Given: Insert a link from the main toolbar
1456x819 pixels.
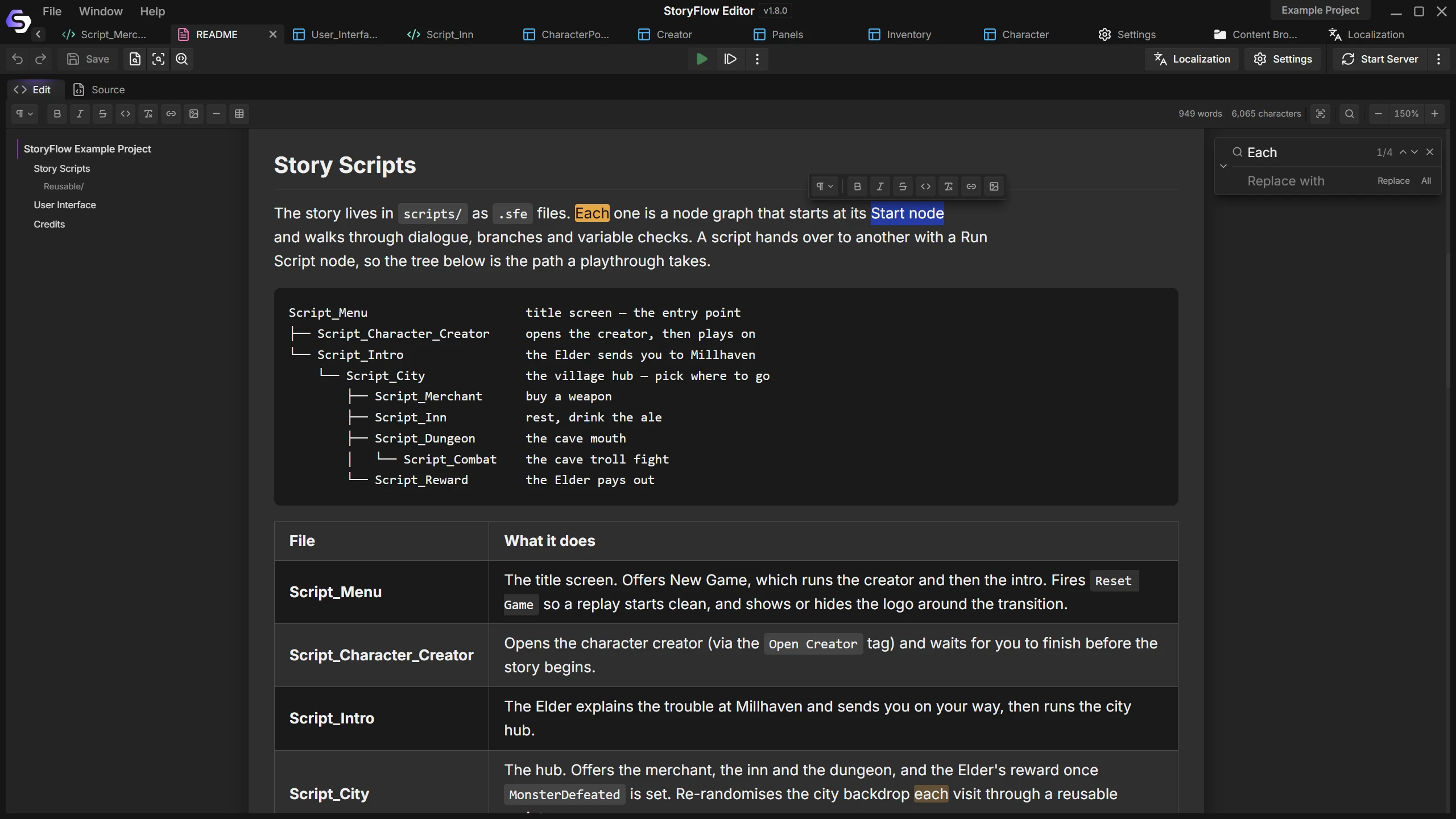Looking at the screenshot, I should click(171, 114).
